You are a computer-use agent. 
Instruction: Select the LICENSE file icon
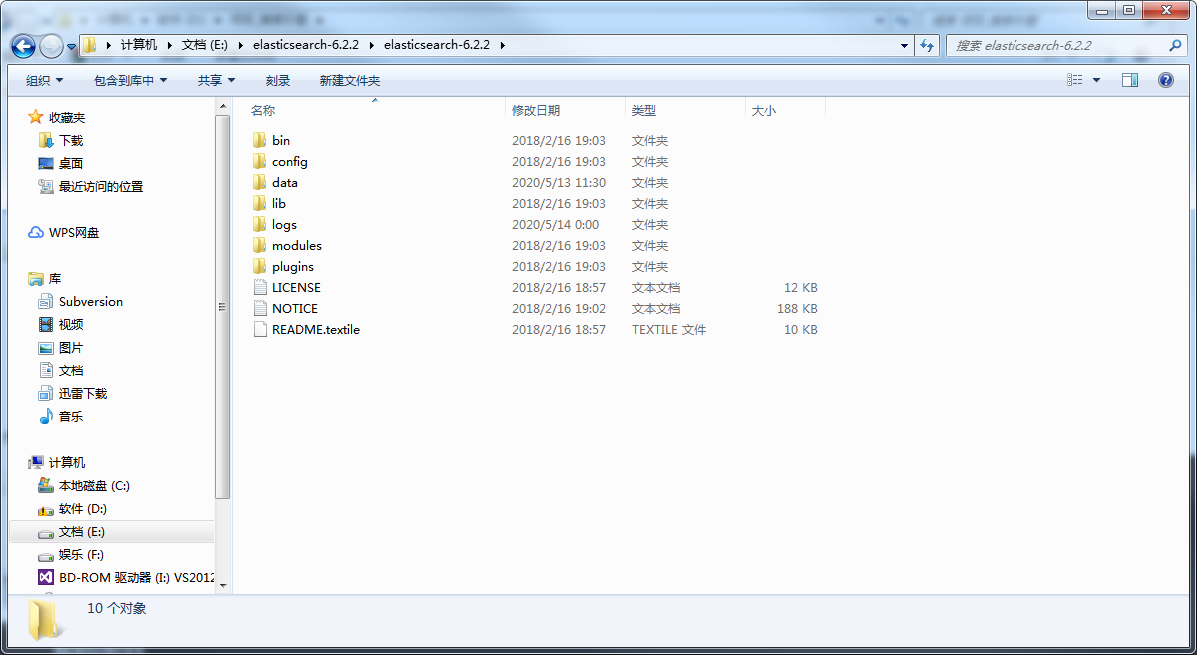260,287
